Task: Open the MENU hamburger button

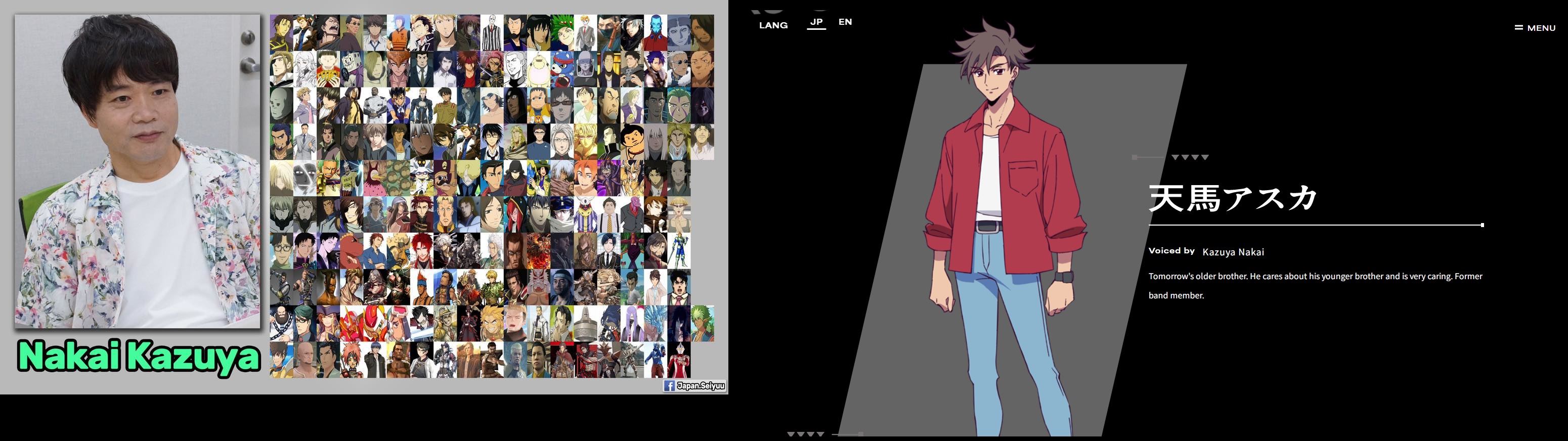Action: 1535,27
